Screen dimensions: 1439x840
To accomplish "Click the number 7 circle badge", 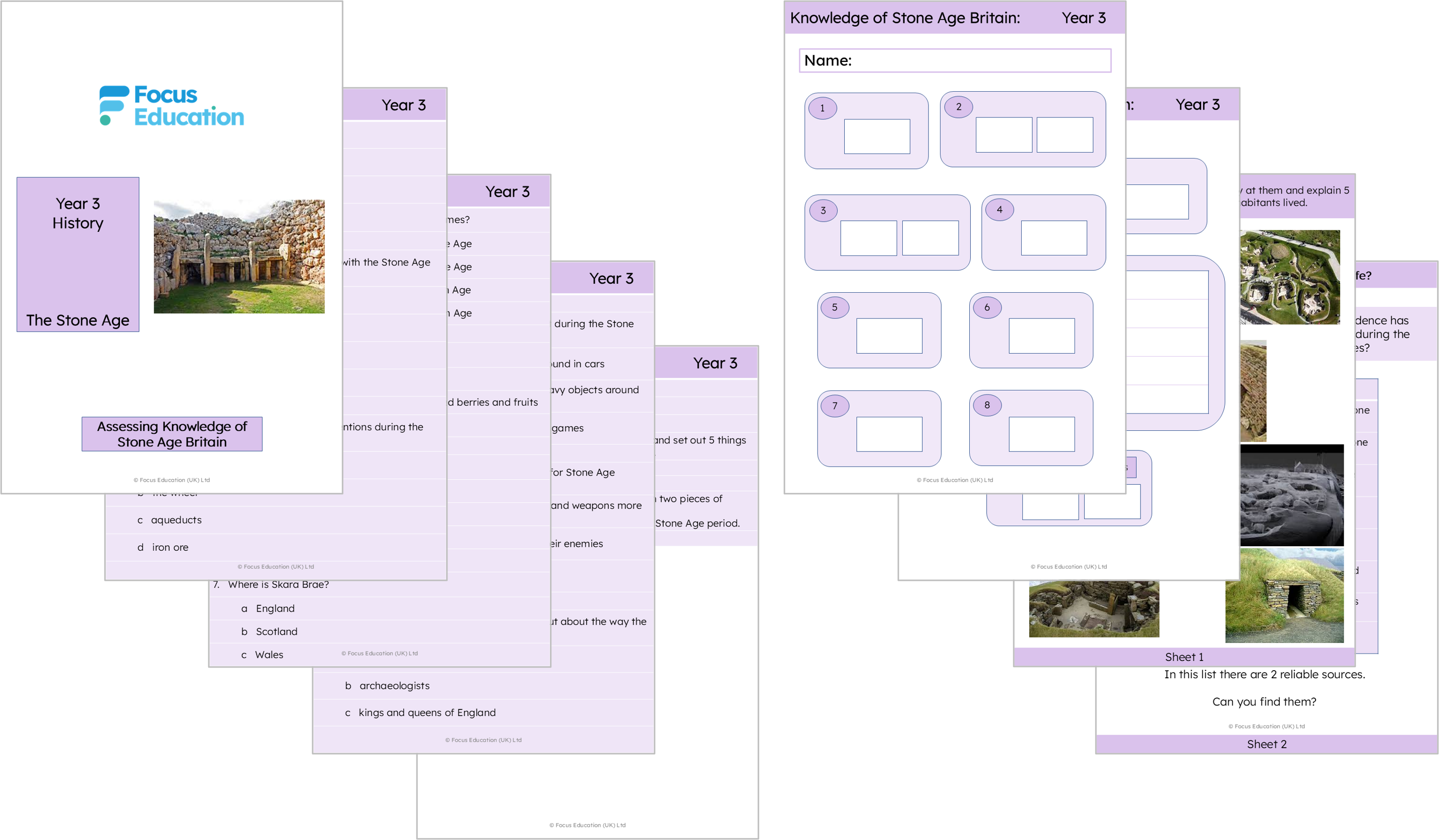I will pyautogui.click(x=835, y=406).
